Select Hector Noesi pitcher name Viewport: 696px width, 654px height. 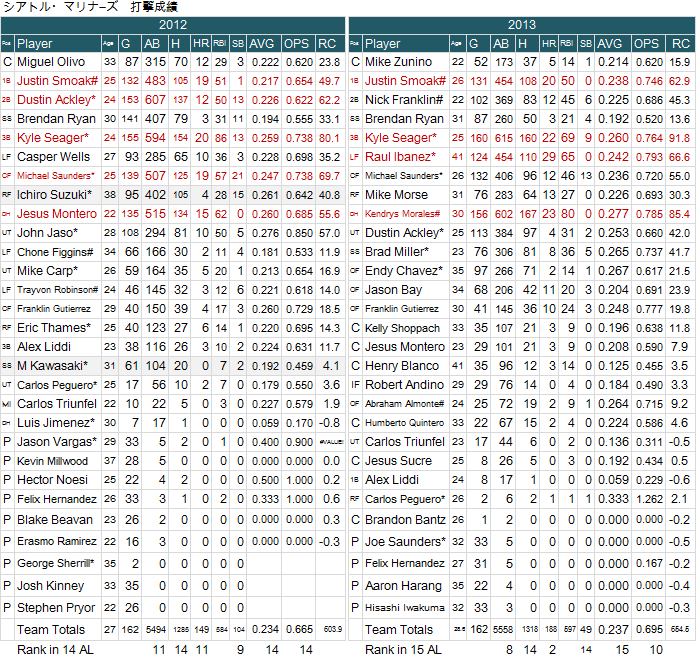52,480
